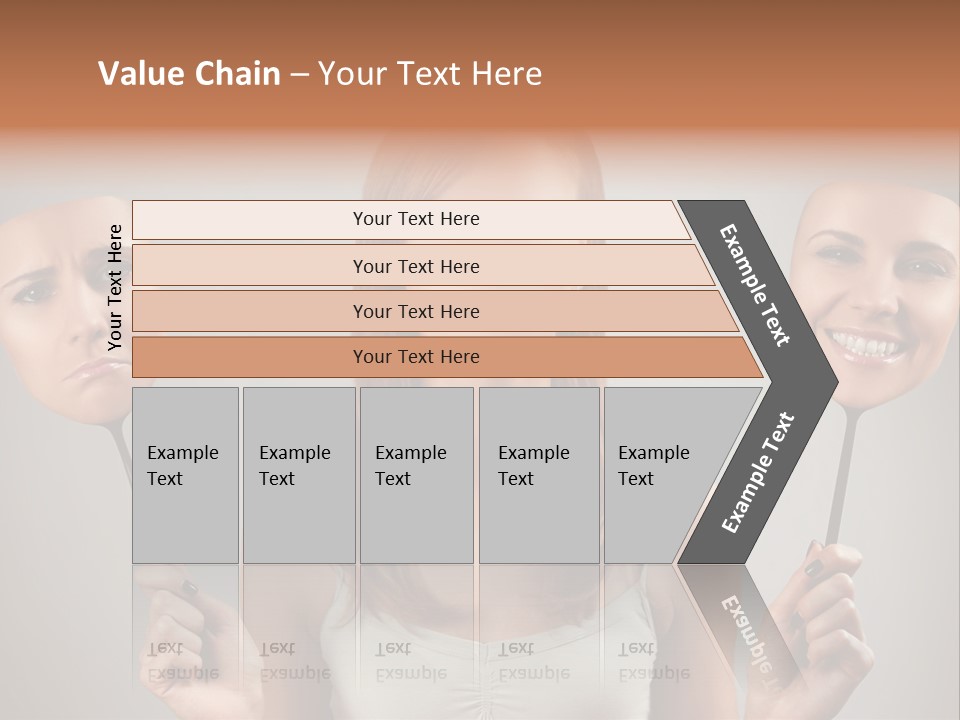
Task: Click the middle gray "Example Text" box
Action: [x=416, y=475]
